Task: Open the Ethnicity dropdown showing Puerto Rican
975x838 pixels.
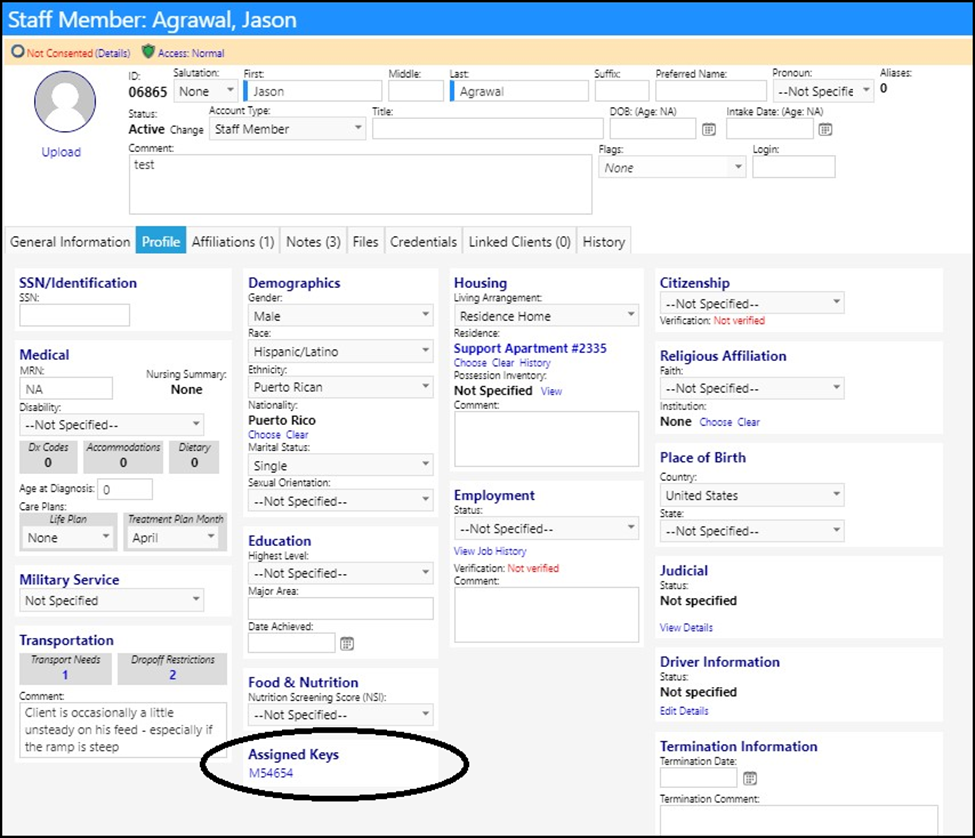Action: 340,387
